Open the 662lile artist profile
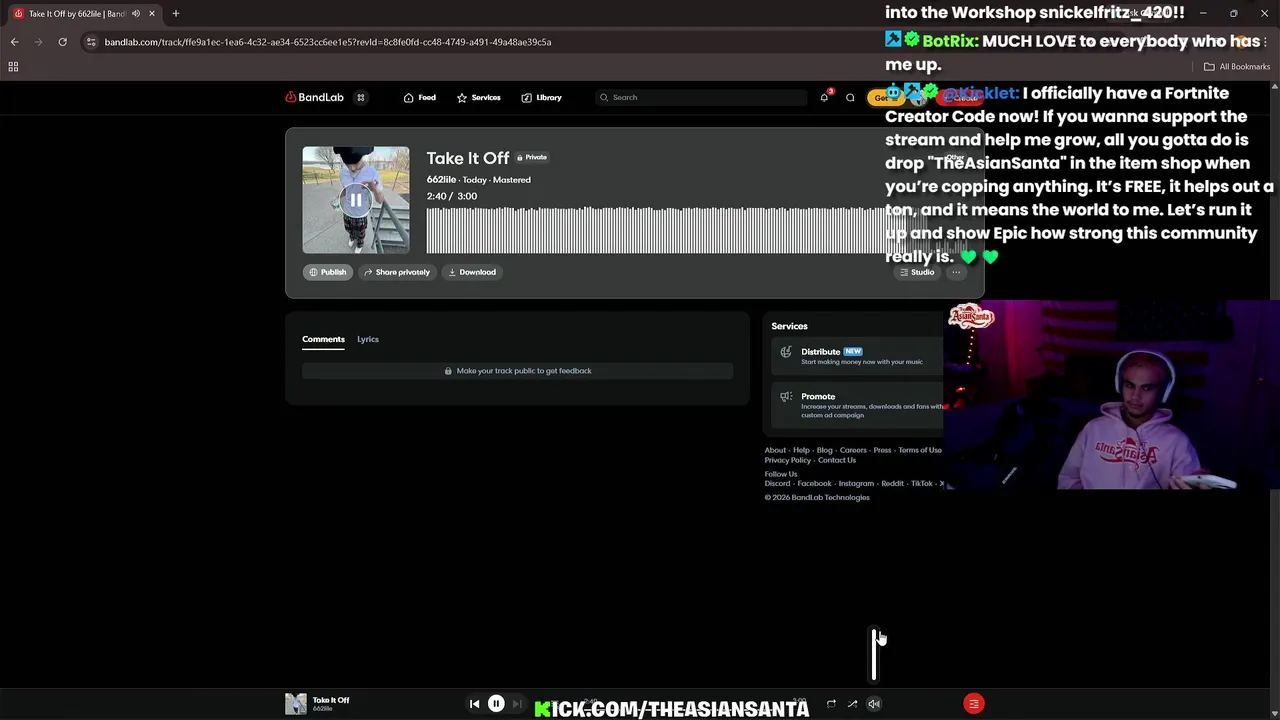1280x720 pixels. (x=441, y=179)
